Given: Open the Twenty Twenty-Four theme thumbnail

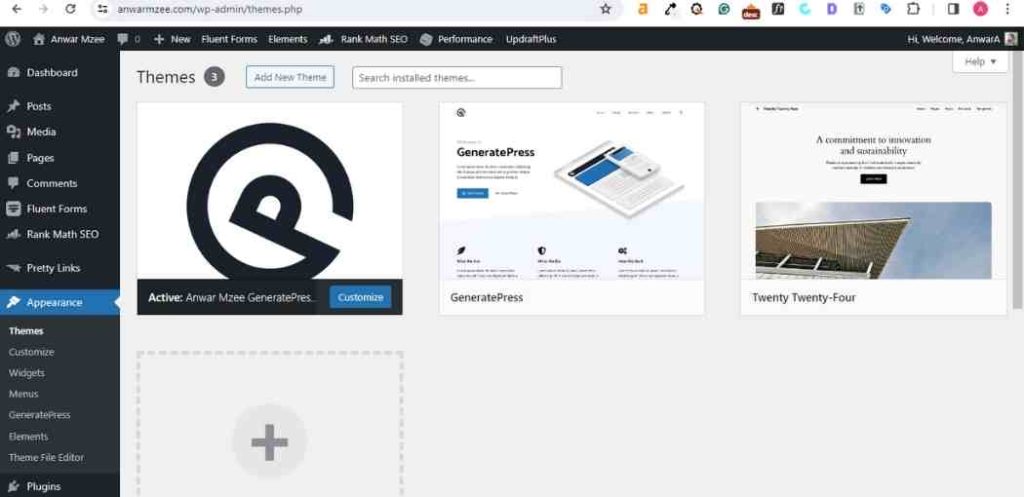Looking at the screenshot, I should tap(874, 191).
